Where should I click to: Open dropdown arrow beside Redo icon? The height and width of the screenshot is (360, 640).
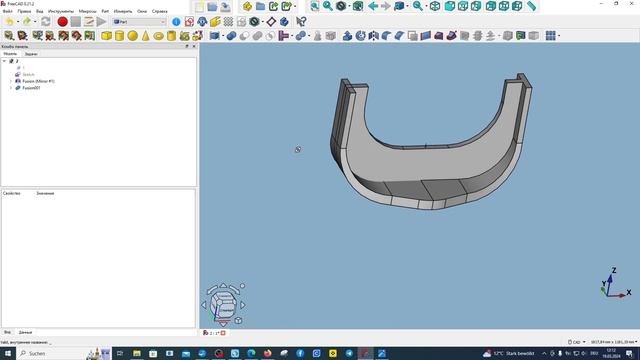pos(35,22)
